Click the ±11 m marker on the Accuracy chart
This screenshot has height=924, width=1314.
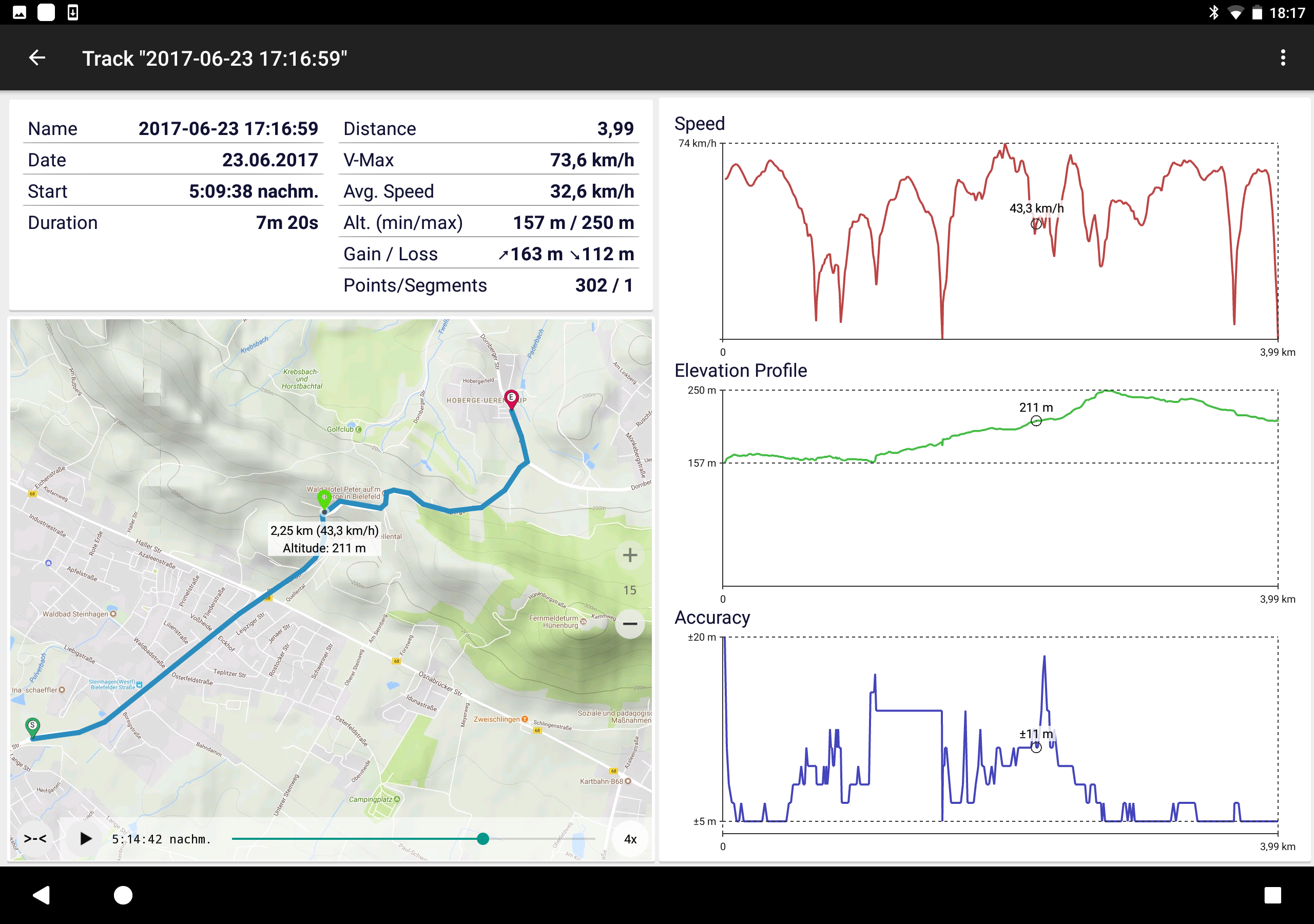1036,748
